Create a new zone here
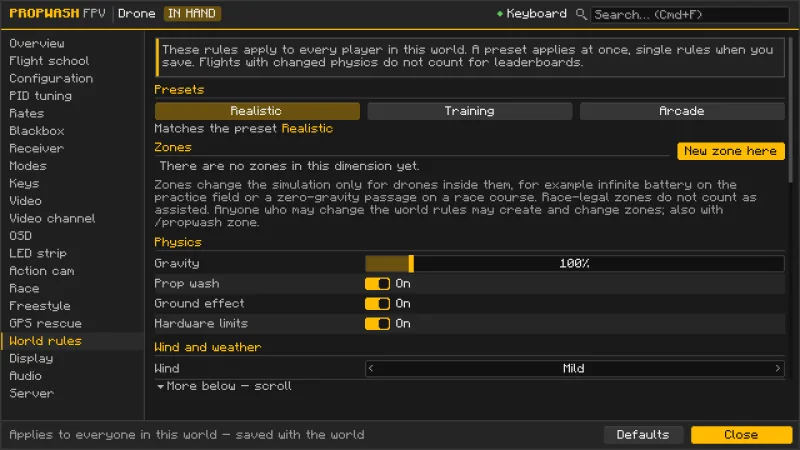 point(731,151)
